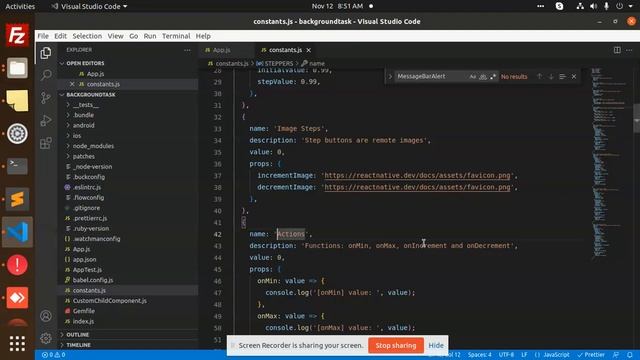The image size is (640, 360).
Task: Open Terminal from the dock
Action: (17, 166)
